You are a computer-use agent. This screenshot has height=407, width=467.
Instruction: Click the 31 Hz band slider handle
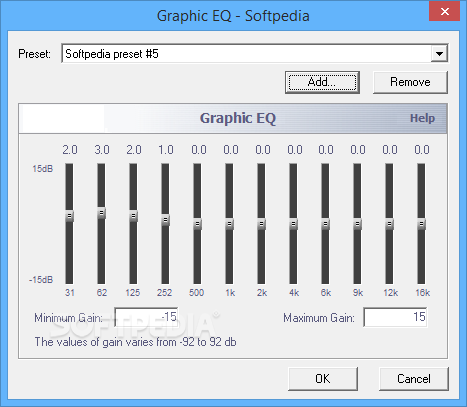pyautogui.click(x=69, y=216)
